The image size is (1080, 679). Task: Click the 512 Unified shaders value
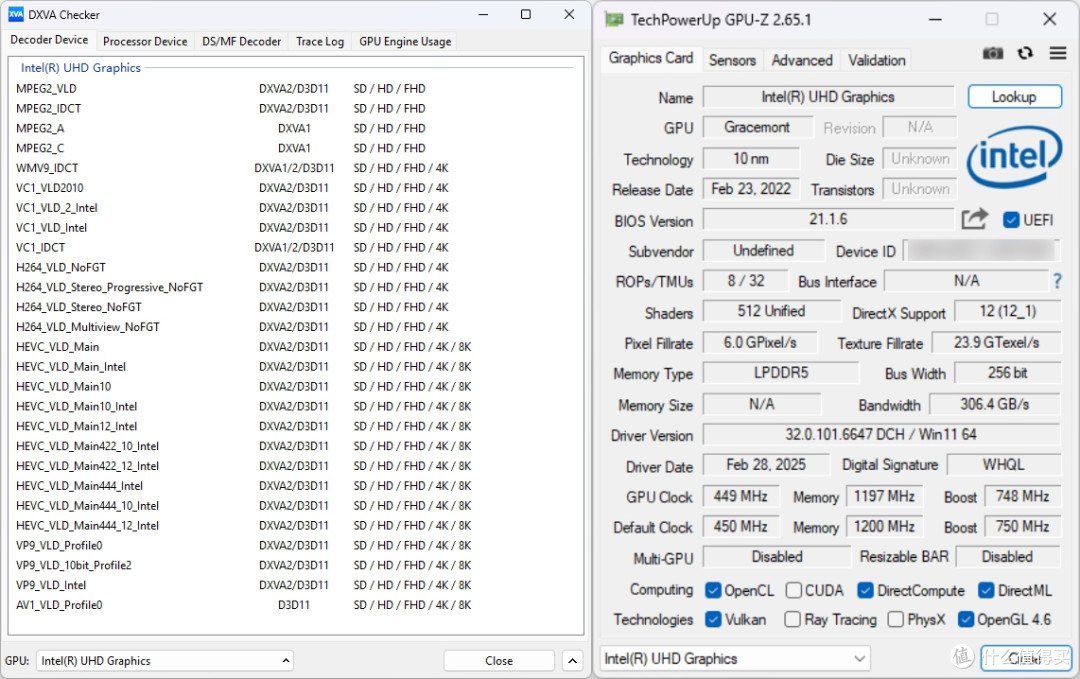[x=771, y=311]
